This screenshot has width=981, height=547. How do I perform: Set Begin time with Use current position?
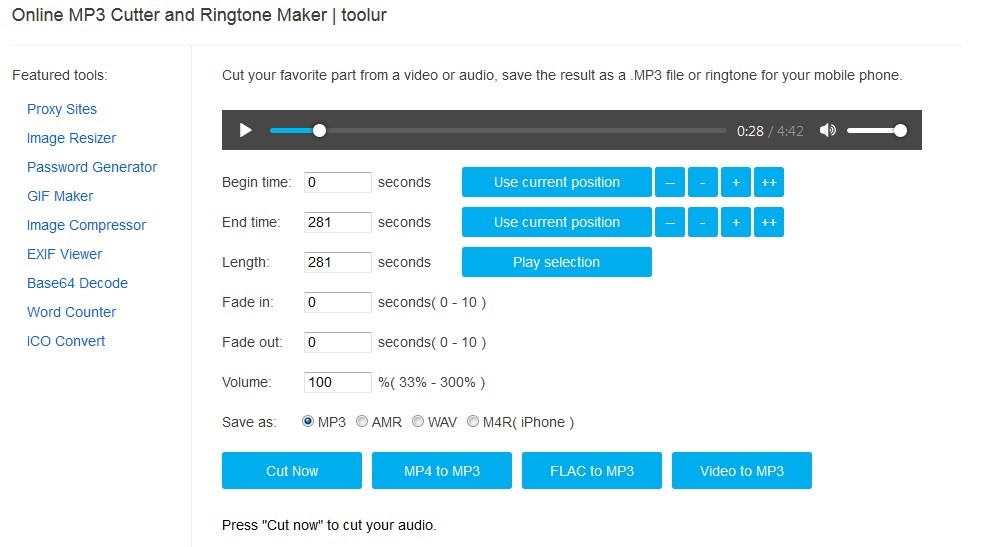(557, 182)
